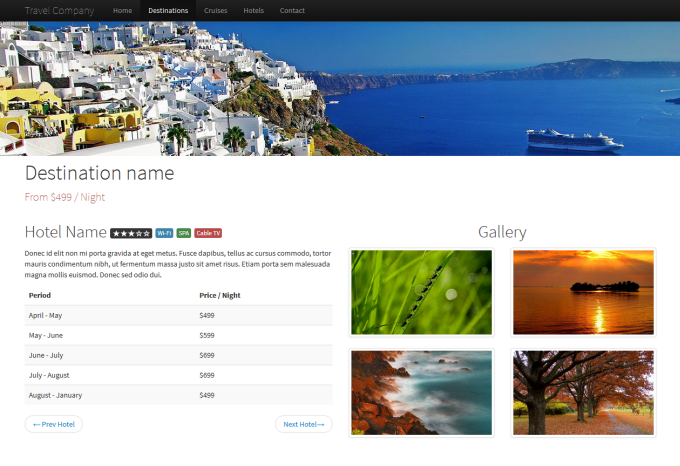The image size is (680, 466).
Task: Click the Hotel Name heading
Action: tap(65, 232)
